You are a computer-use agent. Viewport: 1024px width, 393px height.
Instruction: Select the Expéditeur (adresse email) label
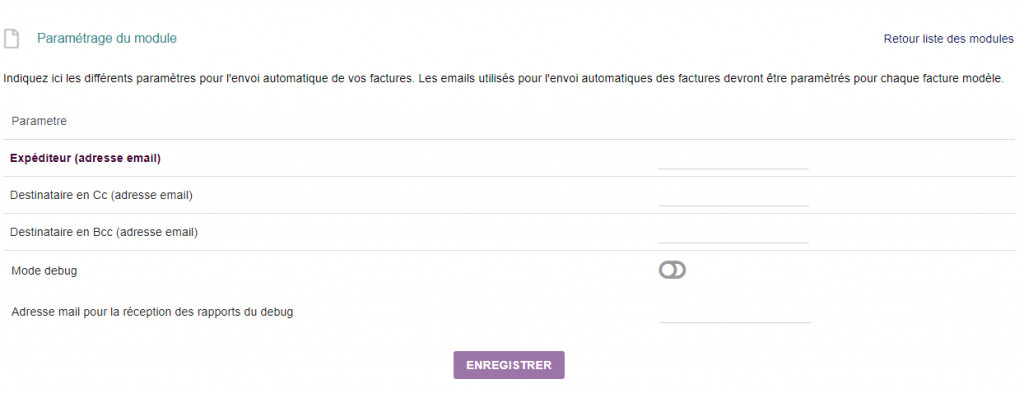tap(86, 158)
